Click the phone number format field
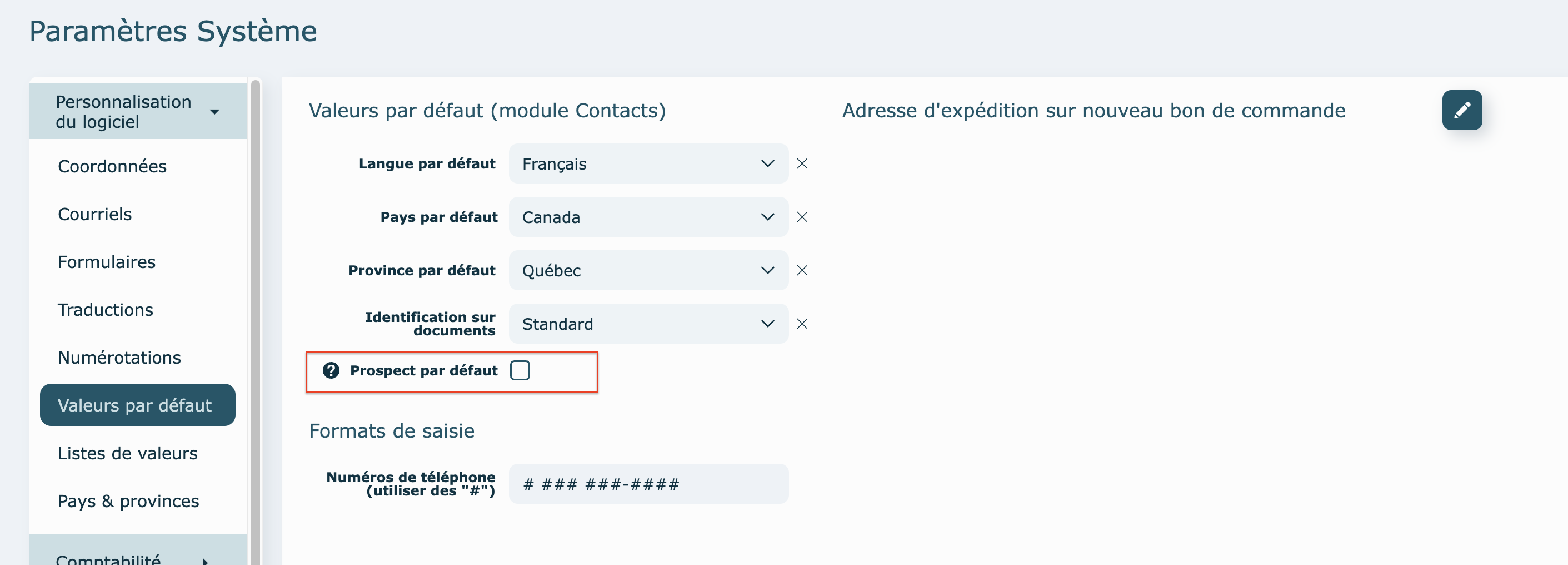This screenshot has width=1568, height=565. pos(648,484)
